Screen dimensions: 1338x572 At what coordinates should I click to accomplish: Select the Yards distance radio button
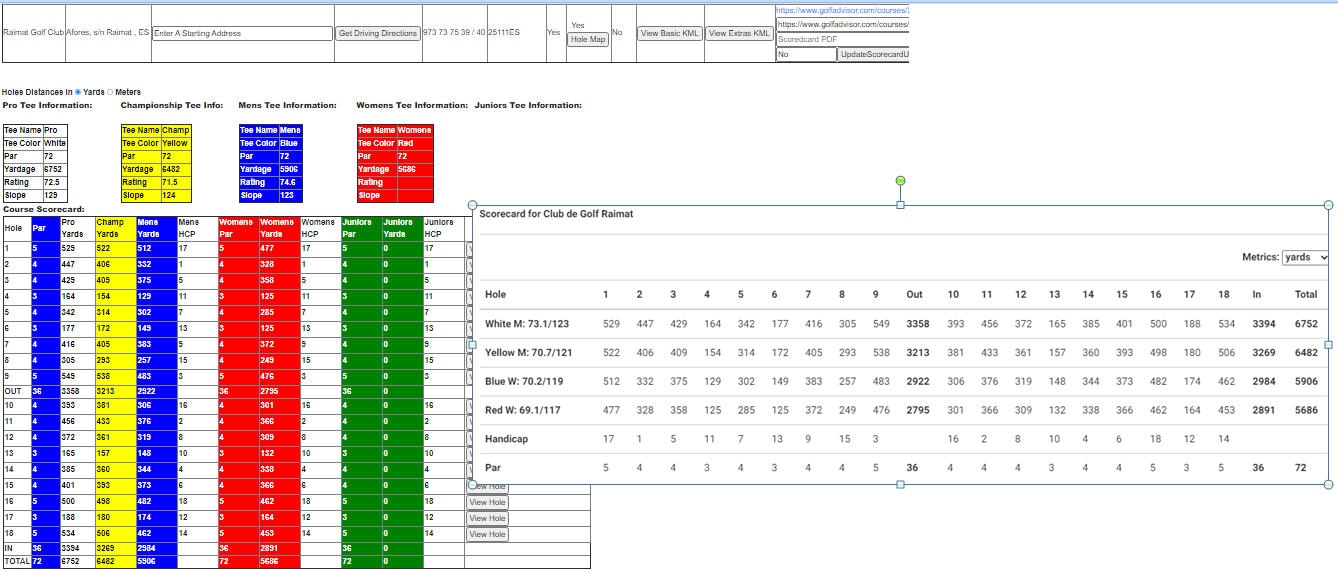[78, 92]
